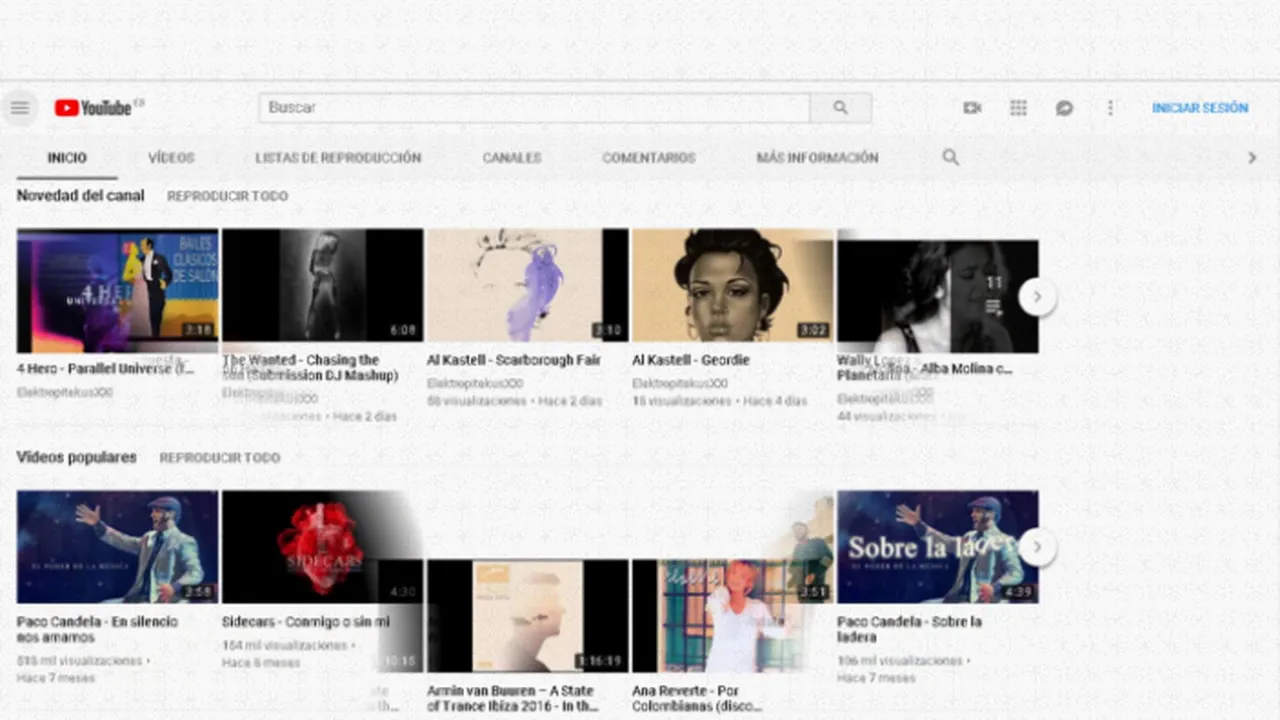Open the messages speech bubble icon
The width and height of the screenshot is (1280, 720).
tap(1064, 107)
